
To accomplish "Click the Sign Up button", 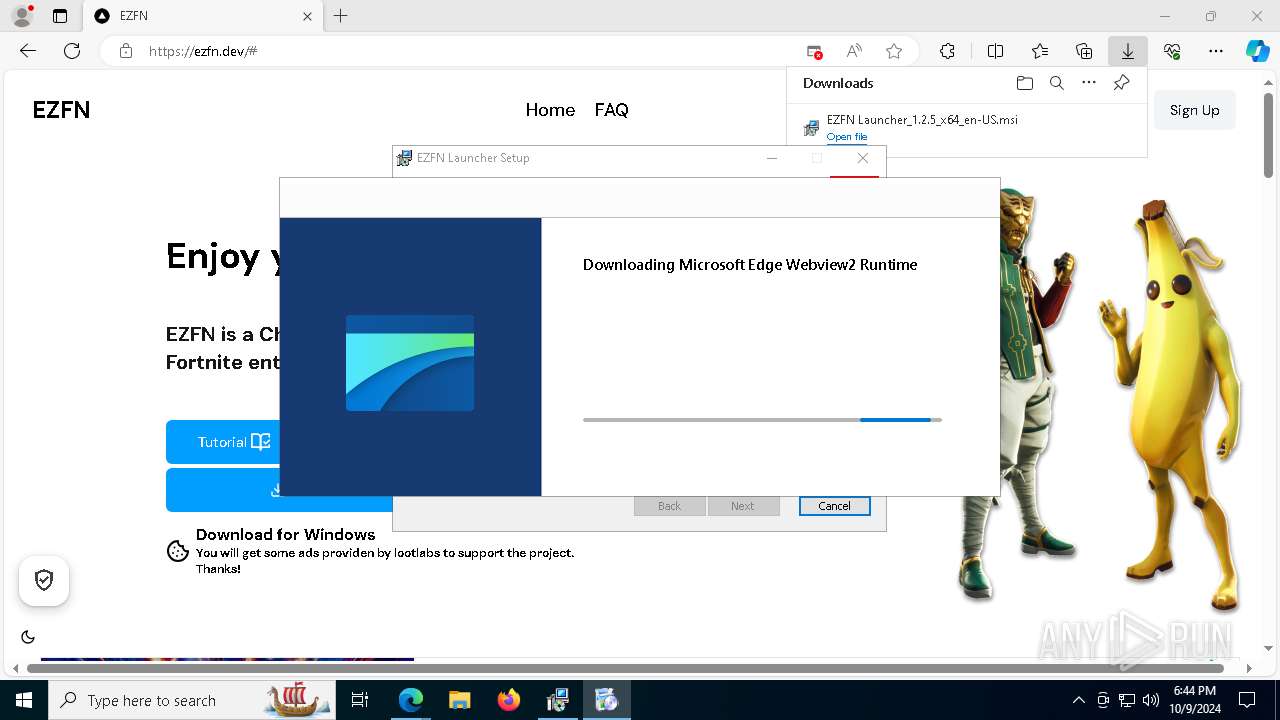I will coord(1195,110).
